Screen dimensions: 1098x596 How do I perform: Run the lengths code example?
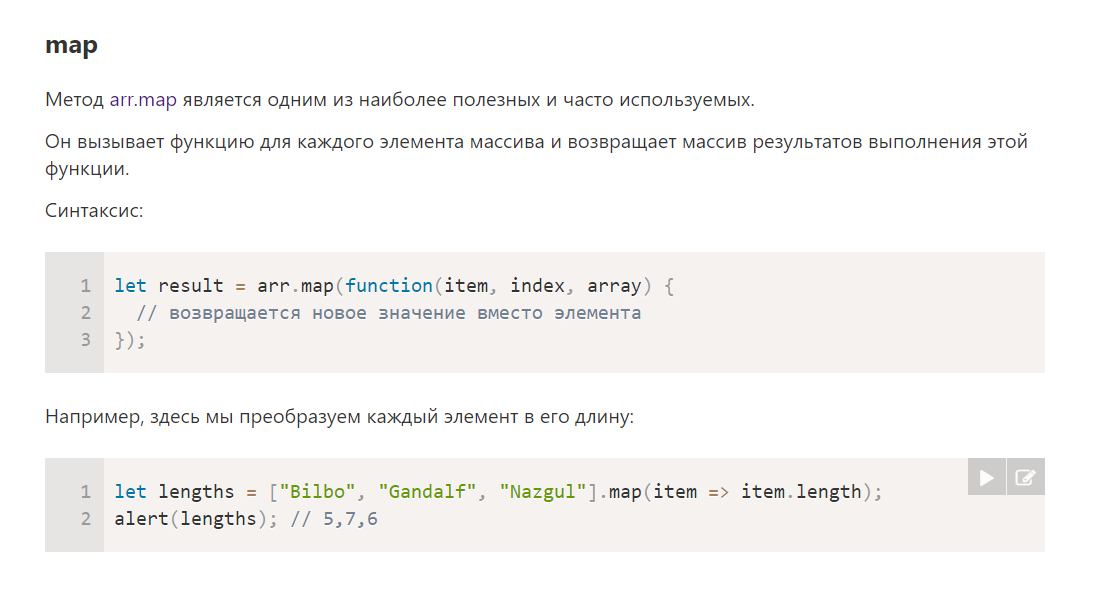[987, 477]
